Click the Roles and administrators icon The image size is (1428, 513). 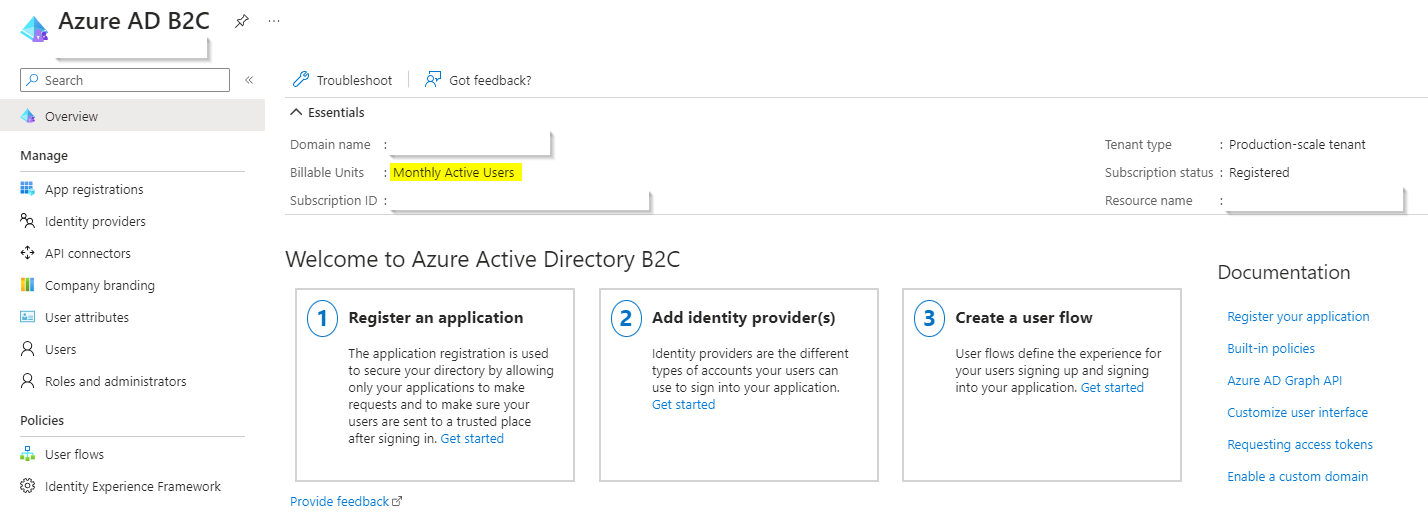pos(28,381)
